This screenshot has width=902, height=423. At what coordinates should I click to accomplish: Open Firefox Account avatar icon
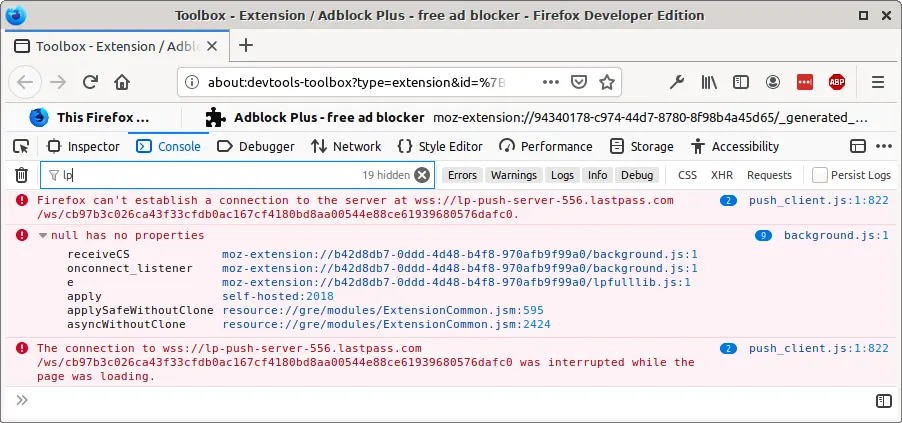point(773,82)
